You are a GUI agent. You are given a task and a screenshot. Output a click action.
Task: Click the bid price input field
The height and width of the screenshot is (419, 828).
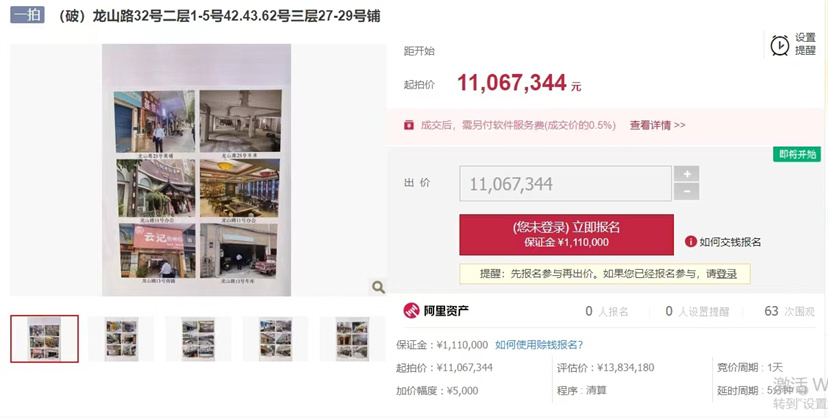click(x=565, y=183)
